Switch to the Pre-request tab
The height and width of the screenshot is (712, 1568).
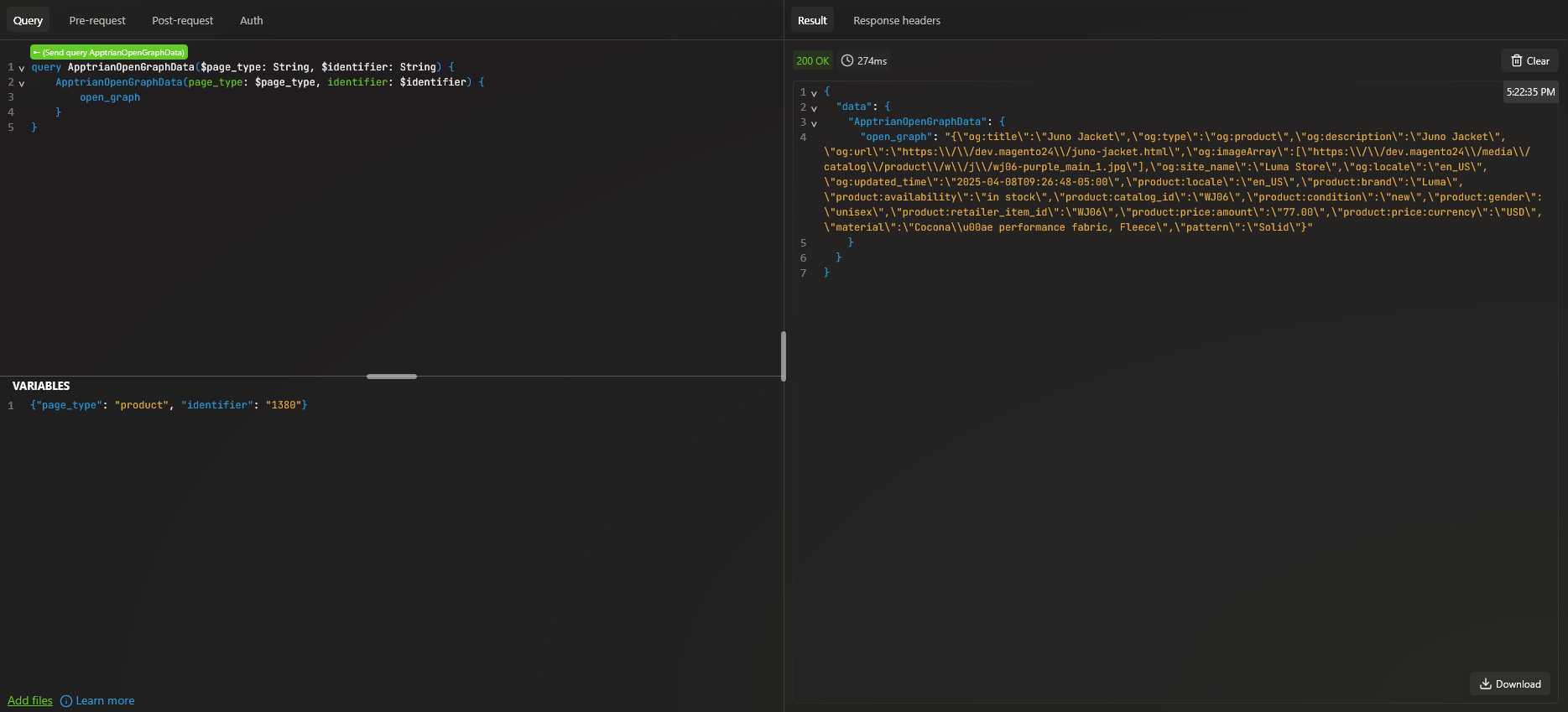pos(97,20)
